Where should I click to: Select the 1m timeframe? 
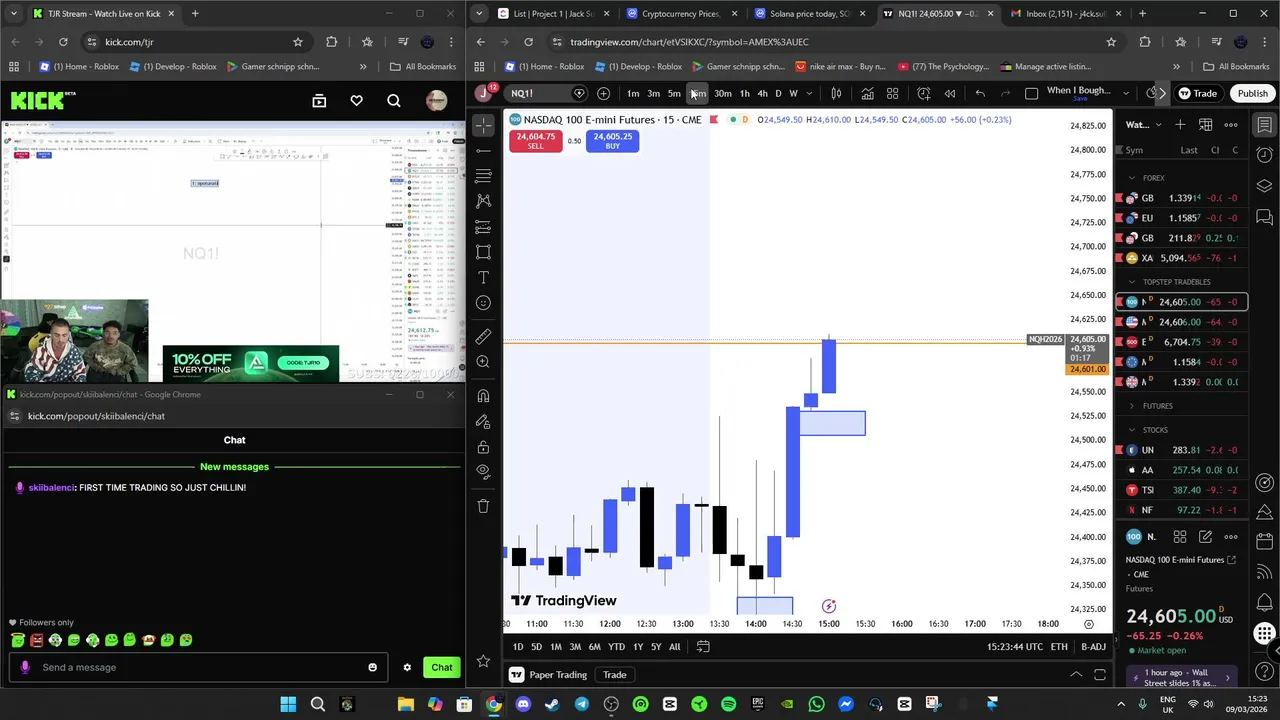click(633, 94)
